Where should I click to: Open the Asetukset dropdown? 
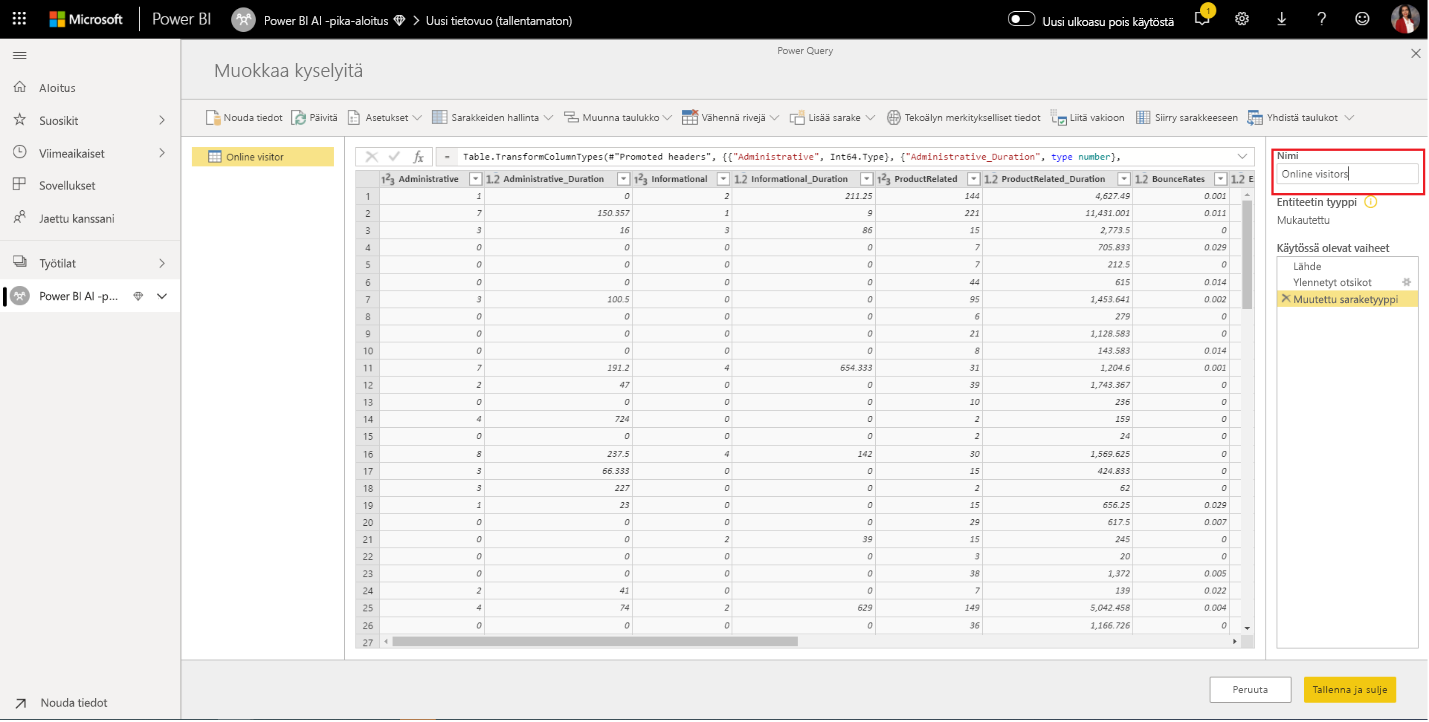coord(384,118)
